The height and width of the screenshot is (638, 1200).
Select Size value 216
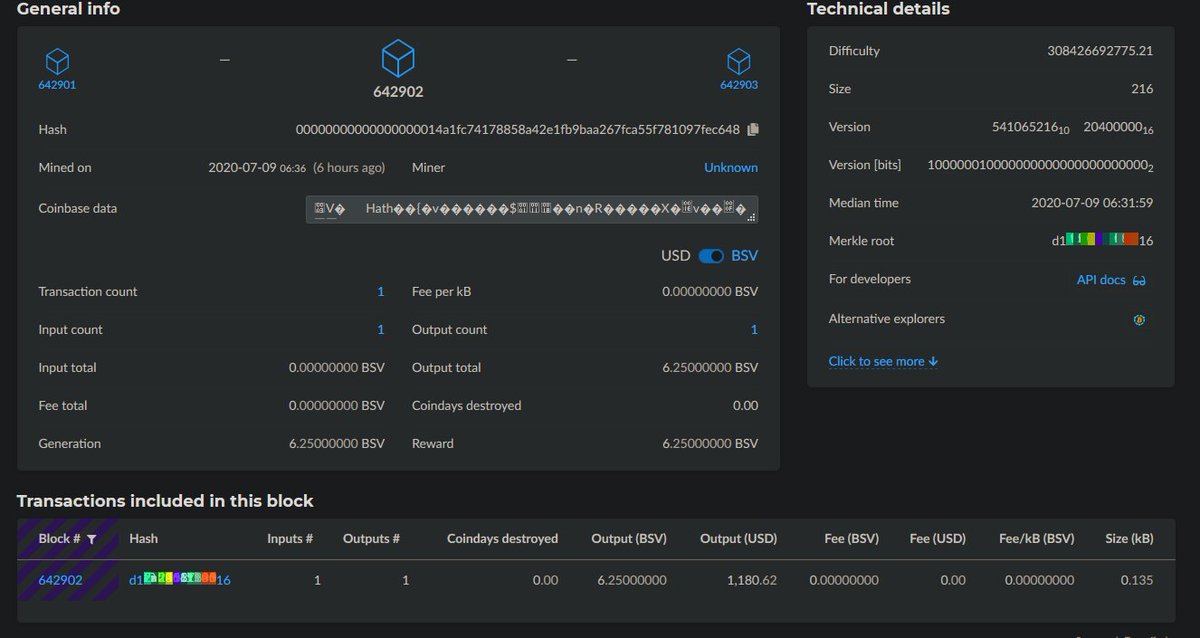pos(1142,89)
